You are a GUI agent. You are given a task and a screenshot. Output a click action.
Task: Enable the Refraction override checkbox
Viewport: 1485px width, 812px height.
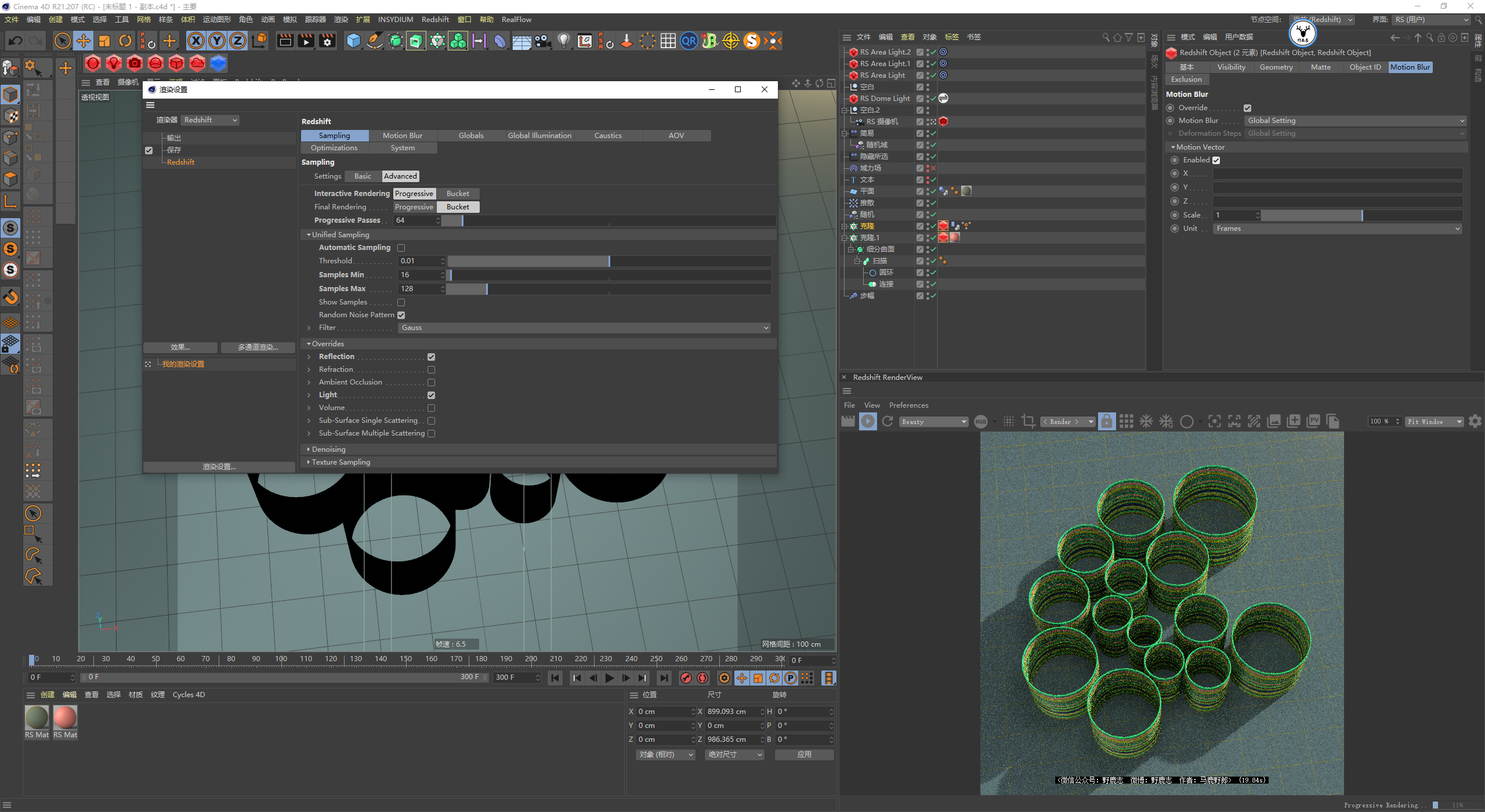431,369
